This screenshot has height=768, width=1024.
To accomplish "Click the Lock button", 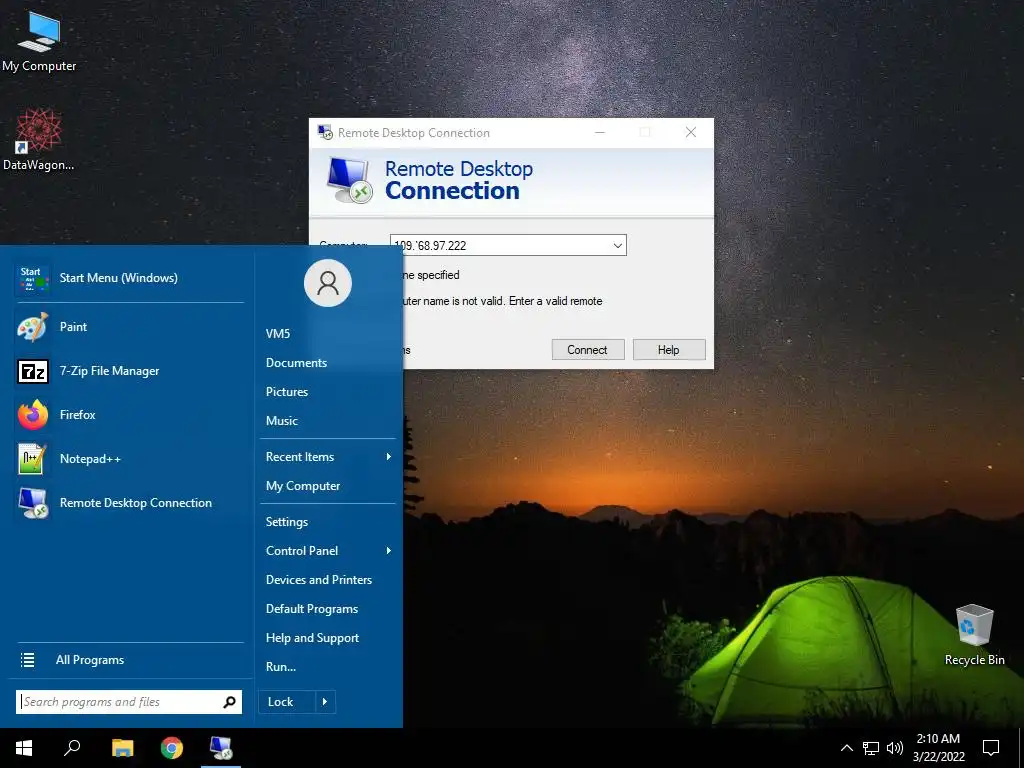I will pos(287,702).
